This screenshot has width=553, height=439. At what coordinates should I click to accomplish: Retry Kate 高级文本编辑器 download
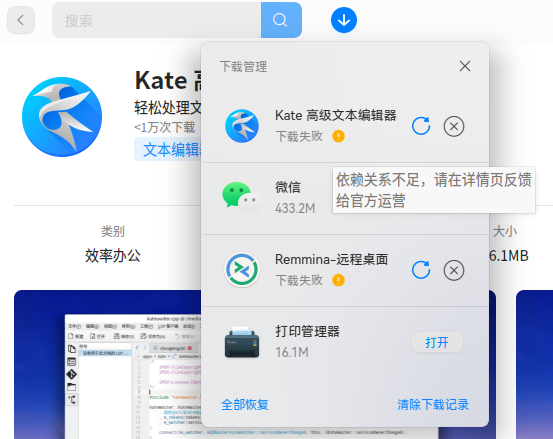pyautogui.click(x=421, y=126)
